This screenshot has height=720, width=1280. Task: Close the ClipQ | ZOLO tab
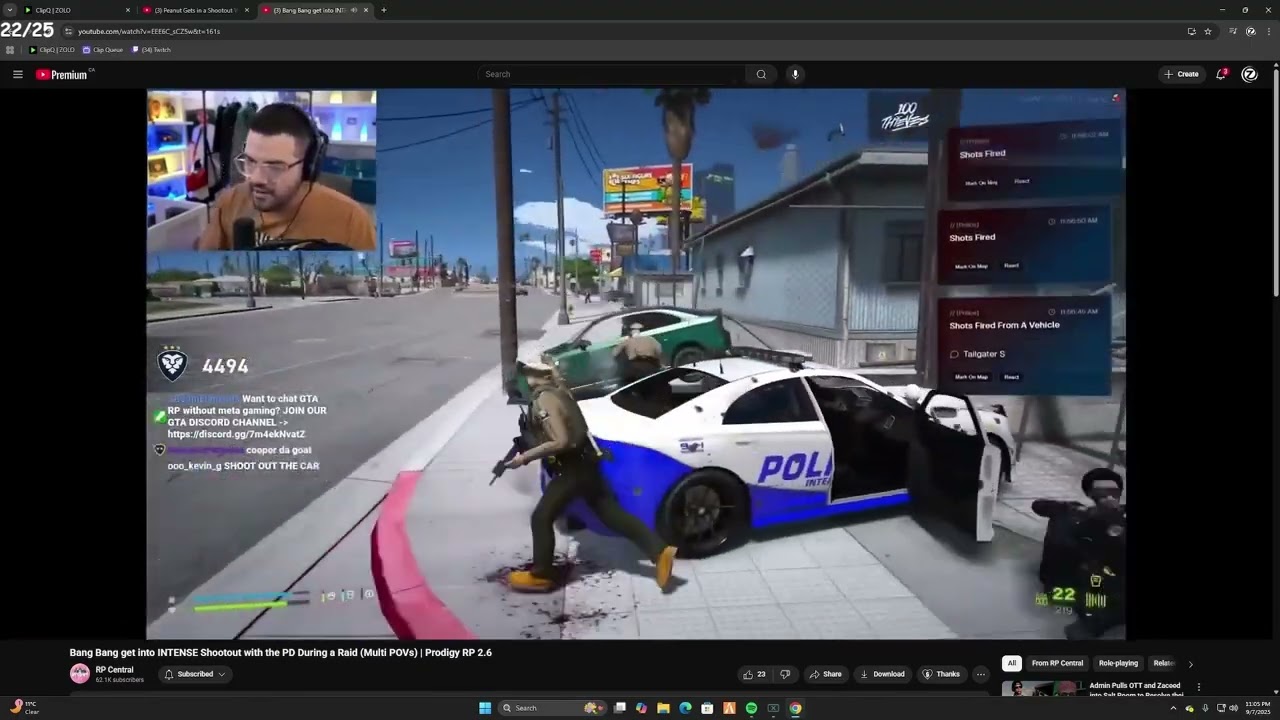coord(128,10)
